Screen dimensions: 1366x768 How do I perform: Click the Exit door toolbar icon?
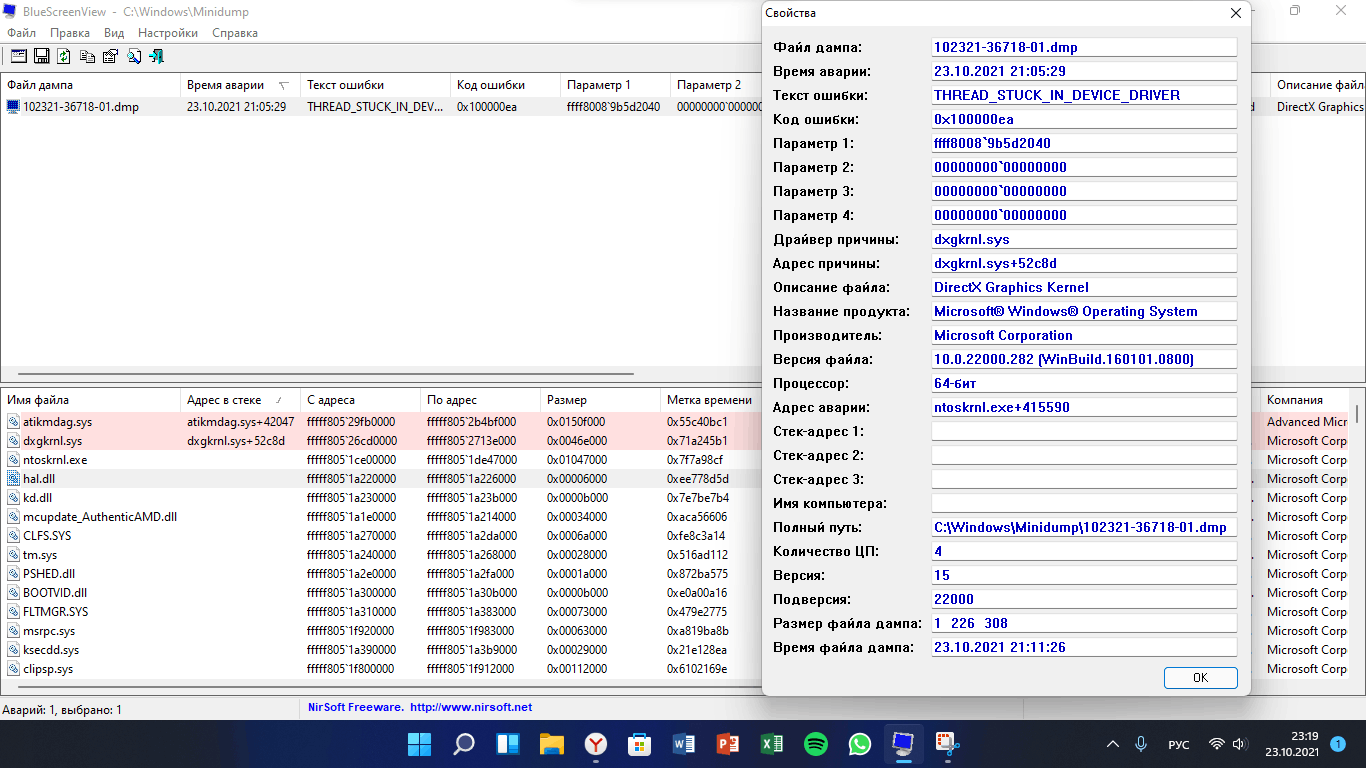click(x=156, y=56)
